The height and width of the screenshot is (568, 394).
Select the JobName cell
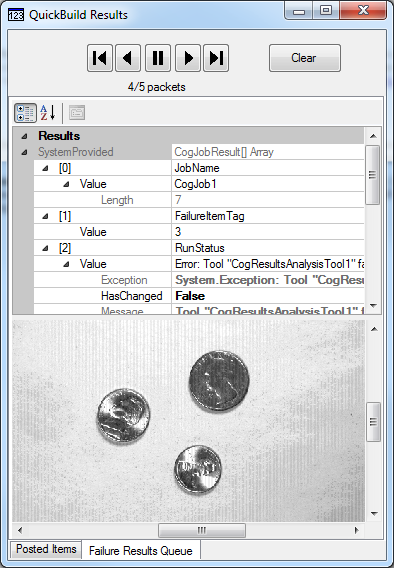click(x=268, y=168)
